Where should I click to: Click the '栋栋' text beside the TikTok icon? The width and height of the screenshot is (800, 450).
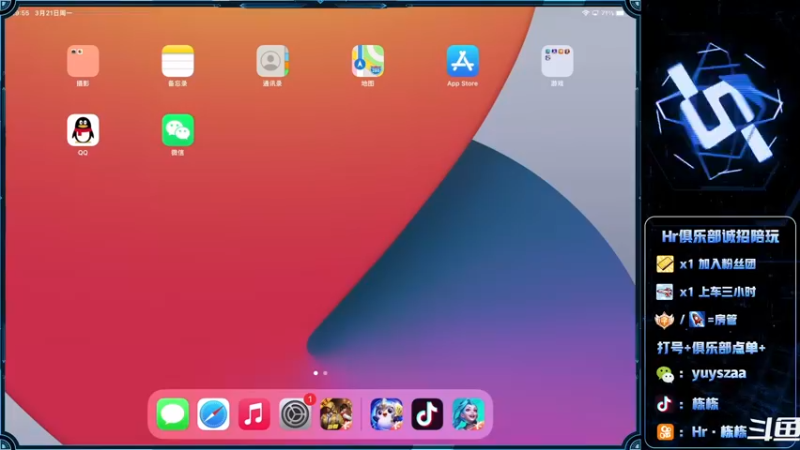pos(705,404)
